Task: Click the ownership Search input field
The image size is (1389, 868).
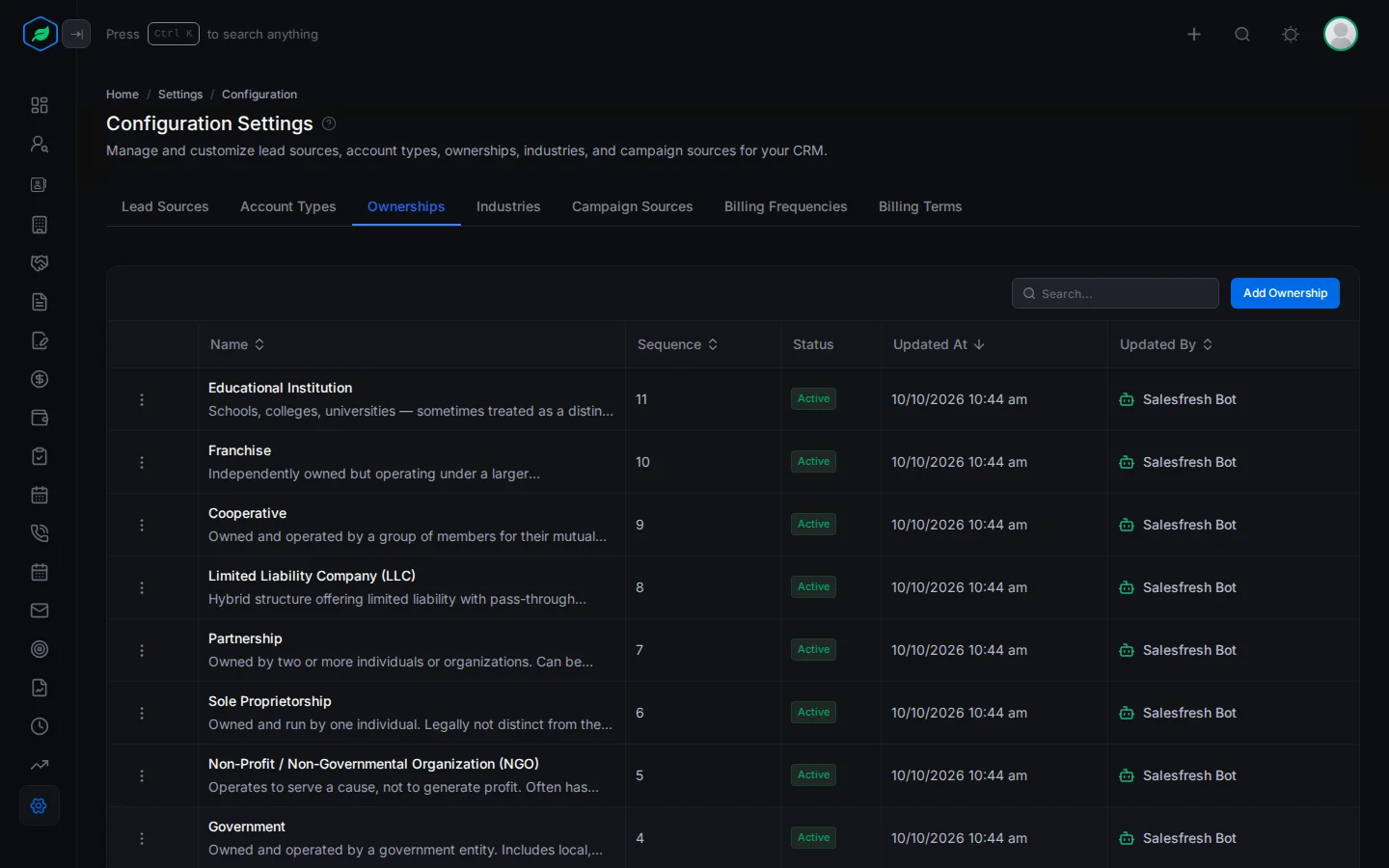Action: click(x=1115, y=293)
